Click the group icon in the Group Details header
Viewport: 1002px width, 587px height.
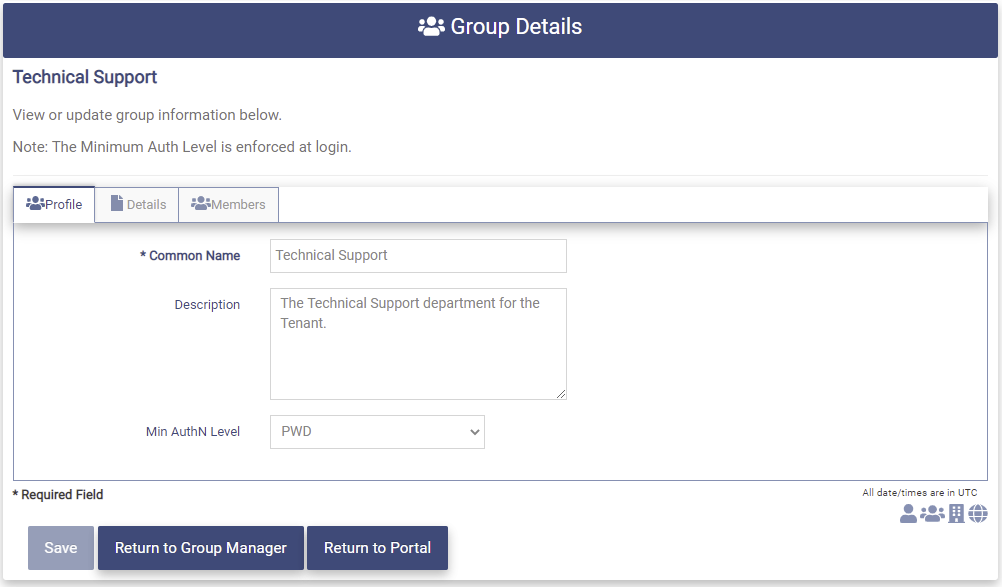[431, 27]
